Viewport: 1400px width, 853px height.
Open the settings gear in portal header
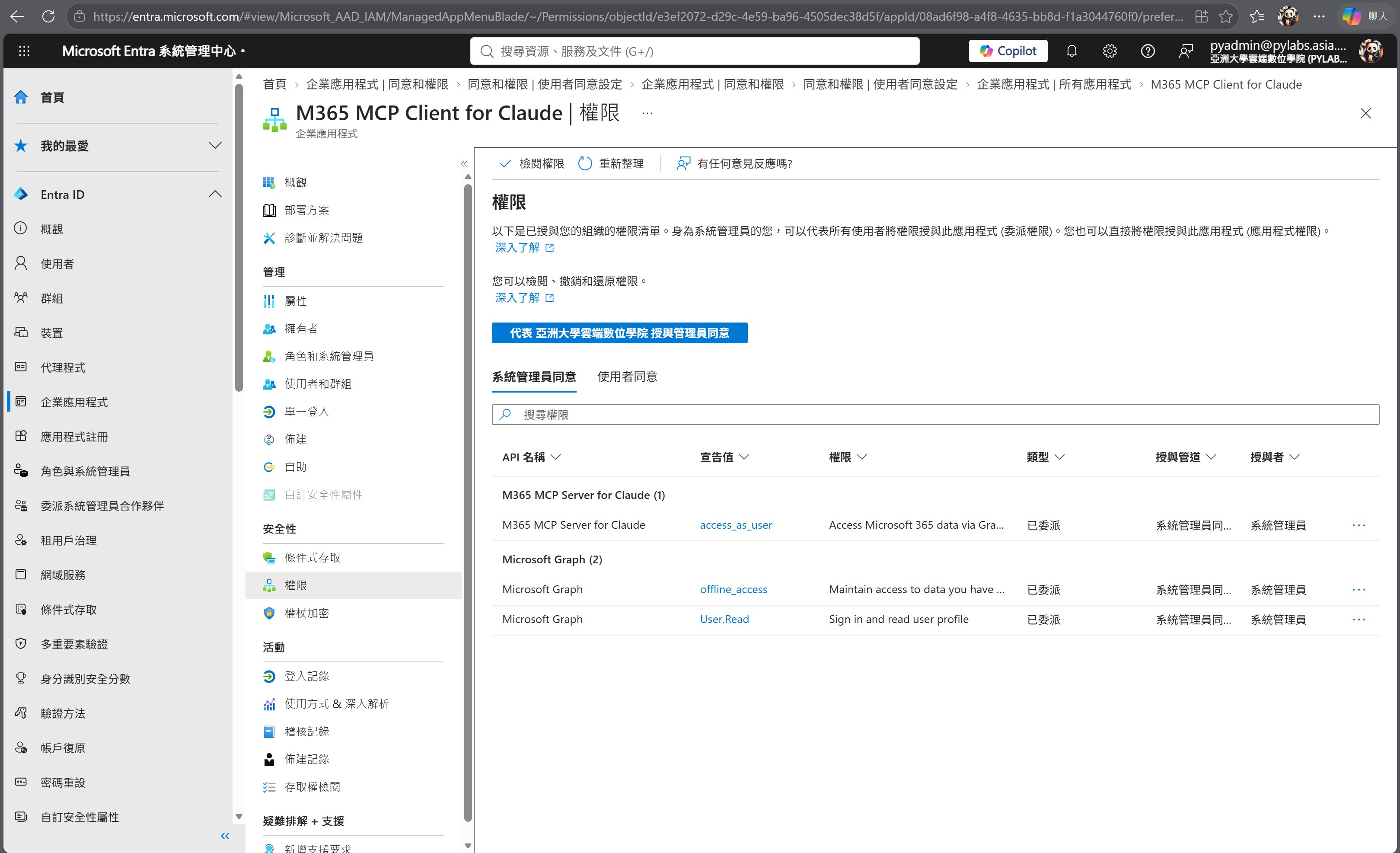(x=1110, y=51)
